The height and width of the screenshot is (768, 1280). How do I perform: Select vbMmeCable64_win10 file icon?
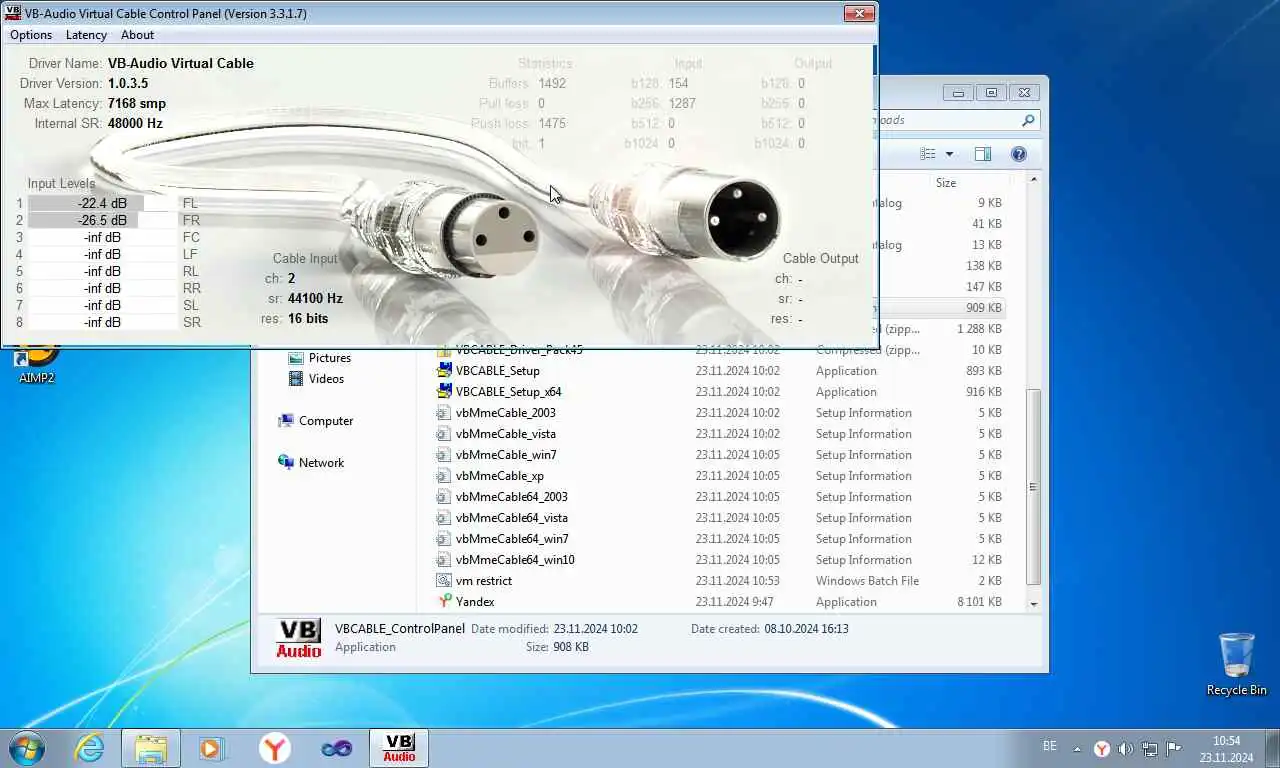coord(445,559)
